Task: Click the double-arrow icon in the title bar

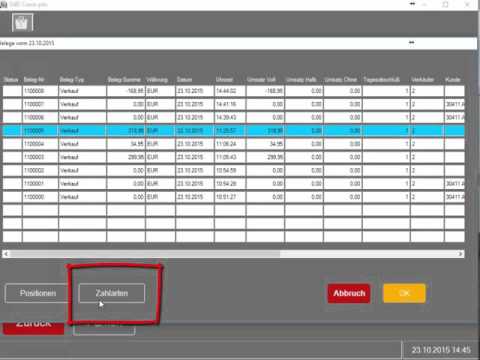Action: click(412, 4)
